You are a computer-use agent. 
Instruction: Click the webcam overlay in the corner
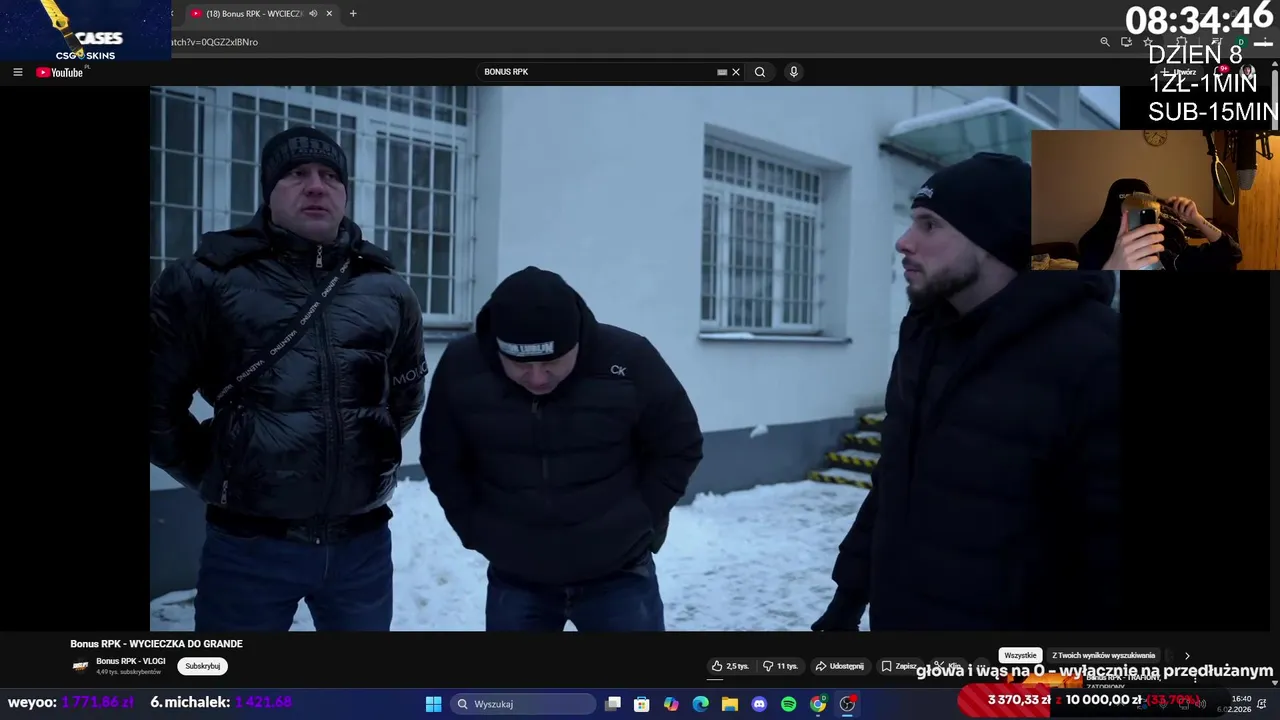pos(1155,200)
